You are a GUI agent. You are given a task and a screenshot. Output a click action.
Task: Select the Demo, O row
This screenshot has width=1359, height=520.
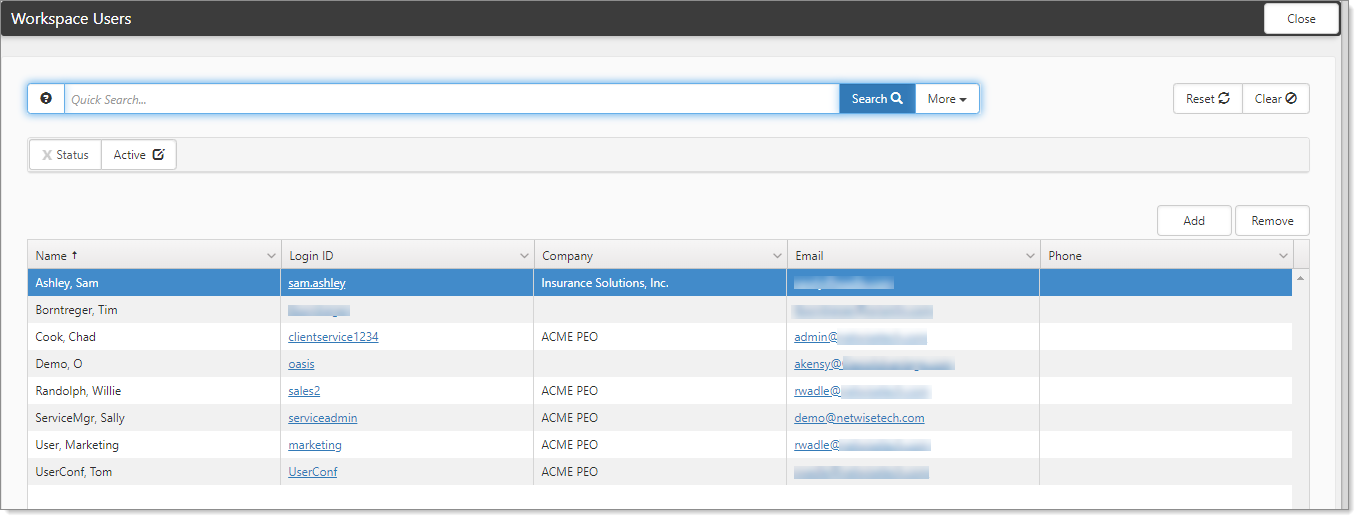(660, 364)
